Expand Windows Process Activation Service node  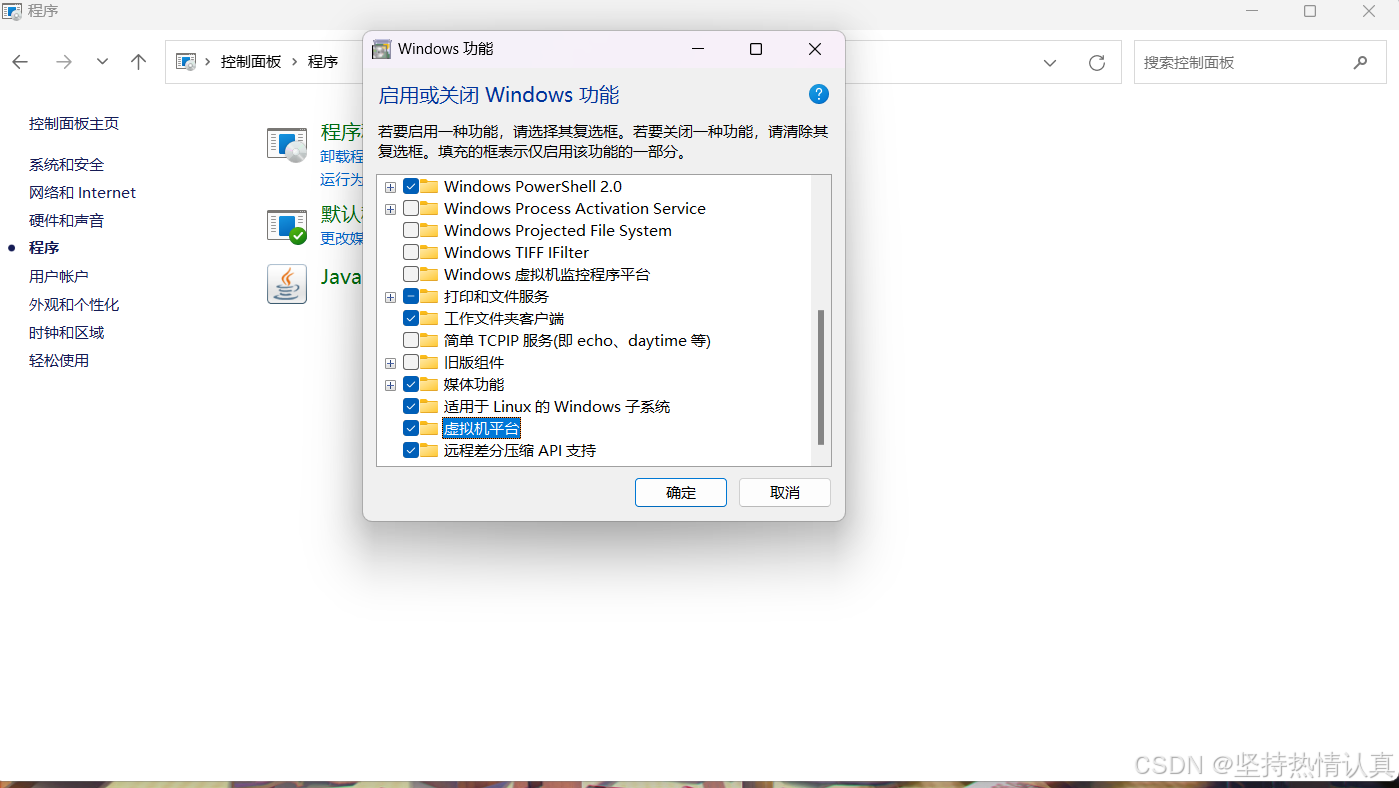[390, 209]
